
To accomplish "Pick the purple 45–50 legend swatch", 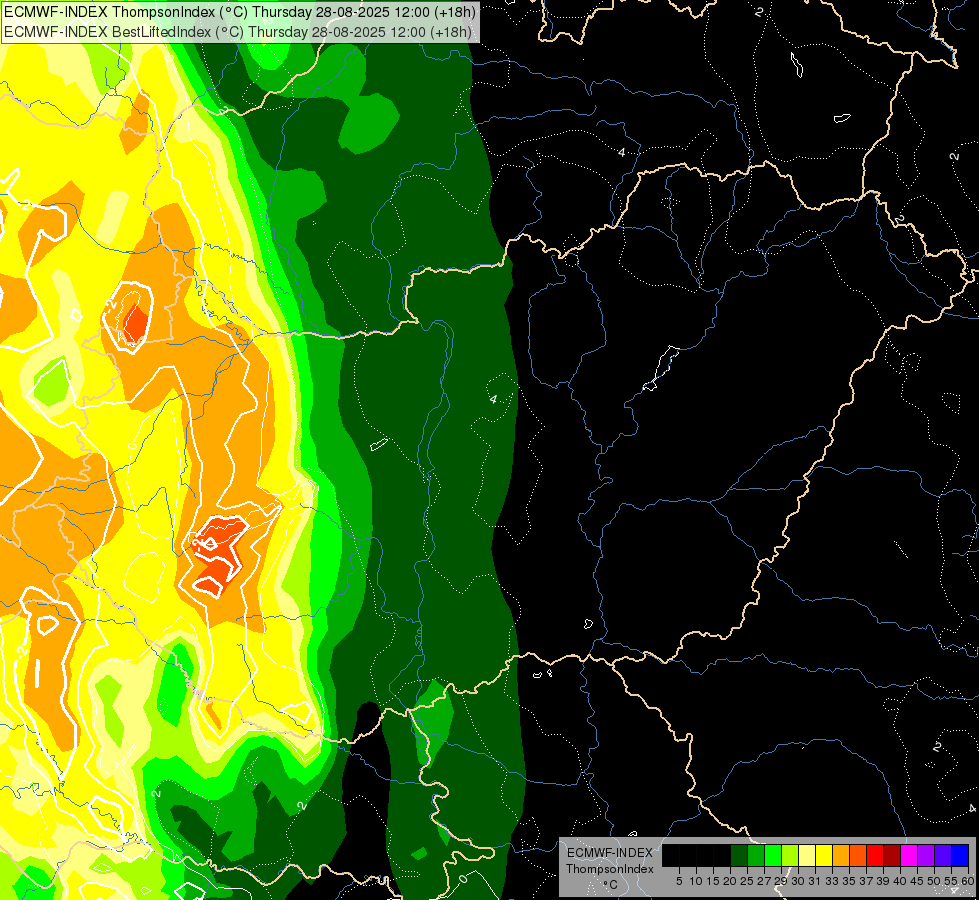I will (x=926, y=855).
